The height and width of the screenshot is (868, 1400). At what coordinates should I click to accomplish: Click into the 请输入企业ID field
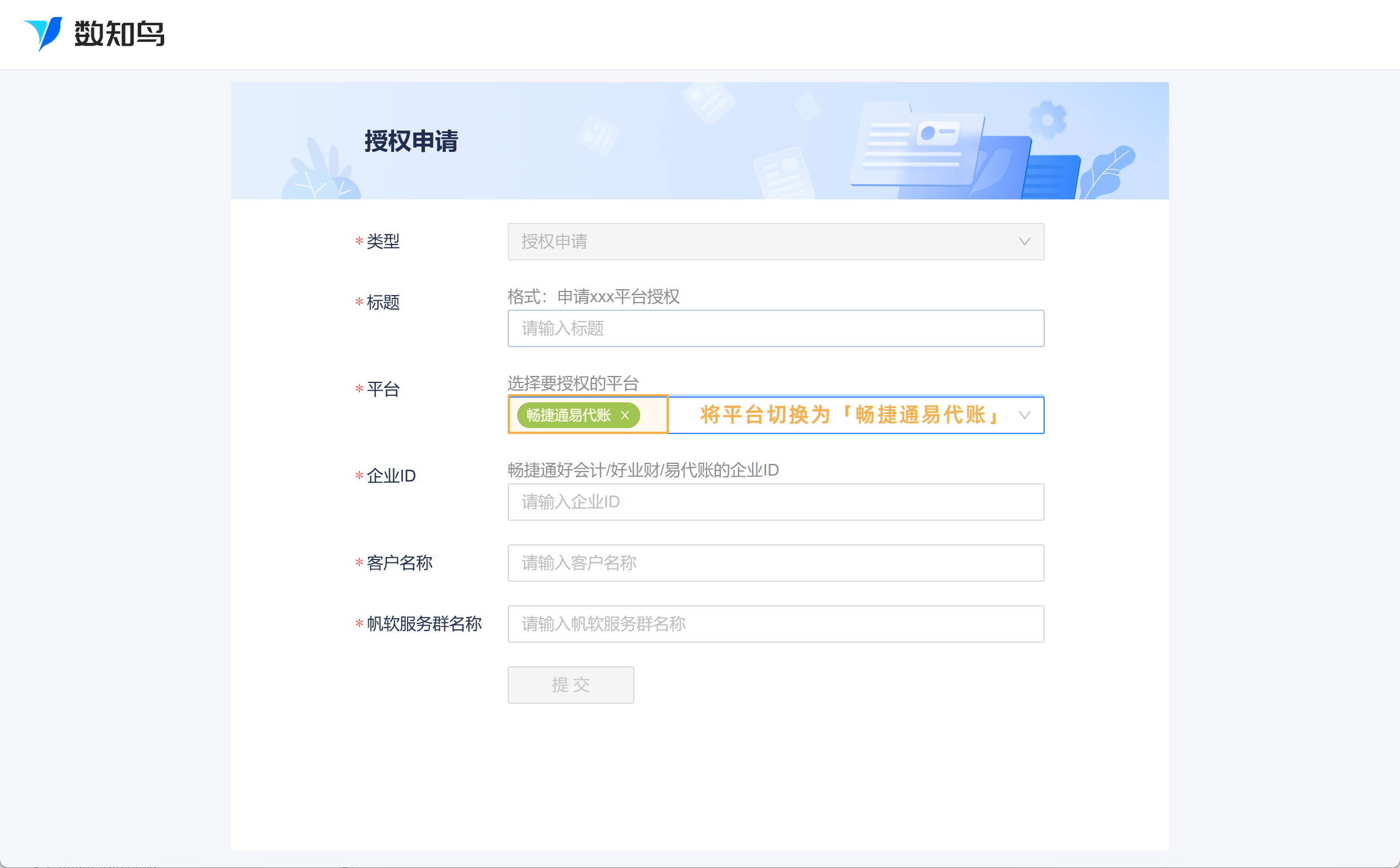tap(775, 502)
